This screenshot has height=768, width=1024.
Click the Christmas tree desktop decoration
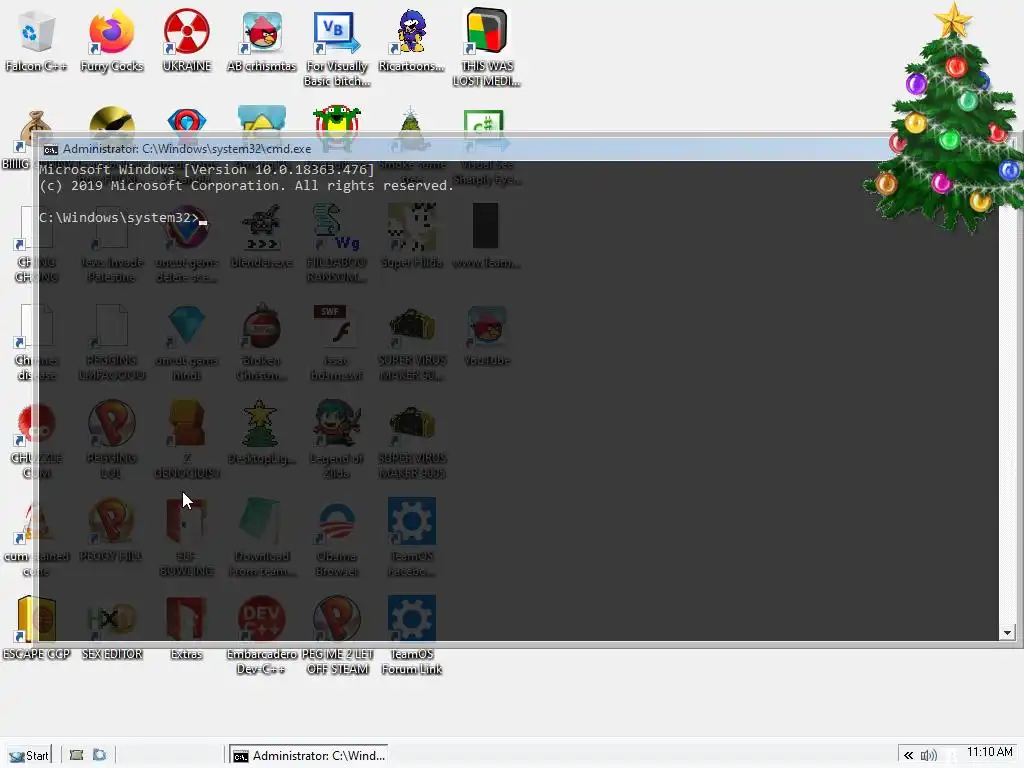tap(947, 118)
